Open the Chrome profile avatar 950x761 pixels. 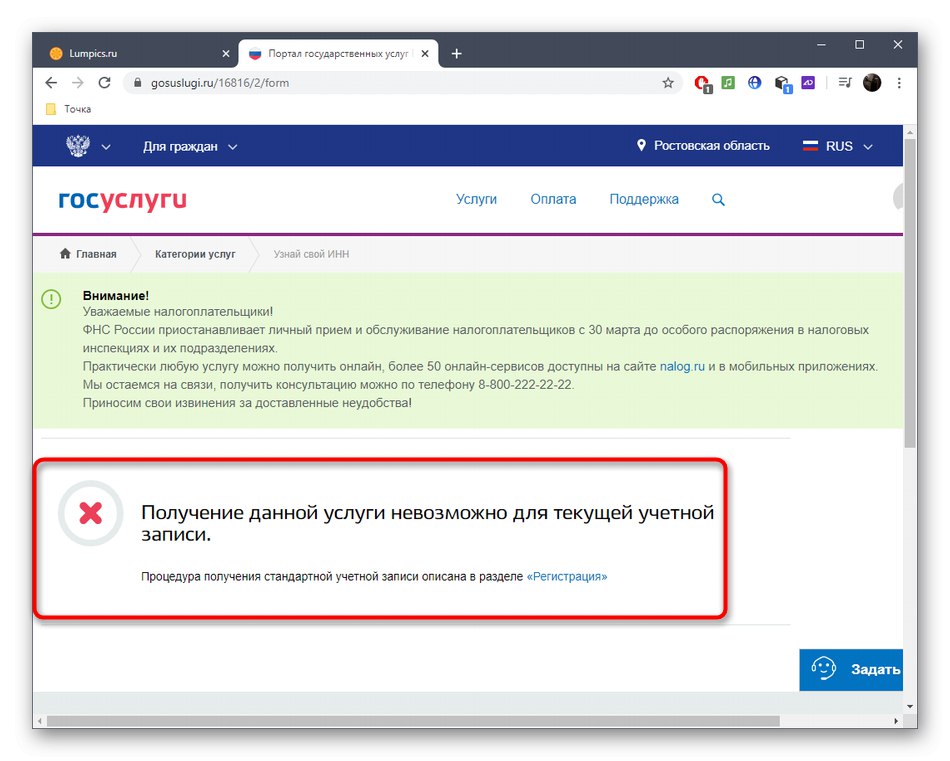tap(872, 82)
